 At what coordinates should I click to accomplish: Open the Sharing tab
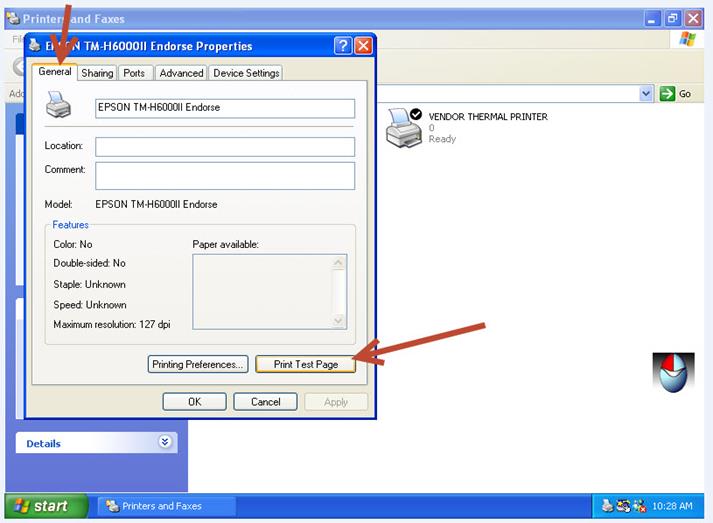coord(97,73)
